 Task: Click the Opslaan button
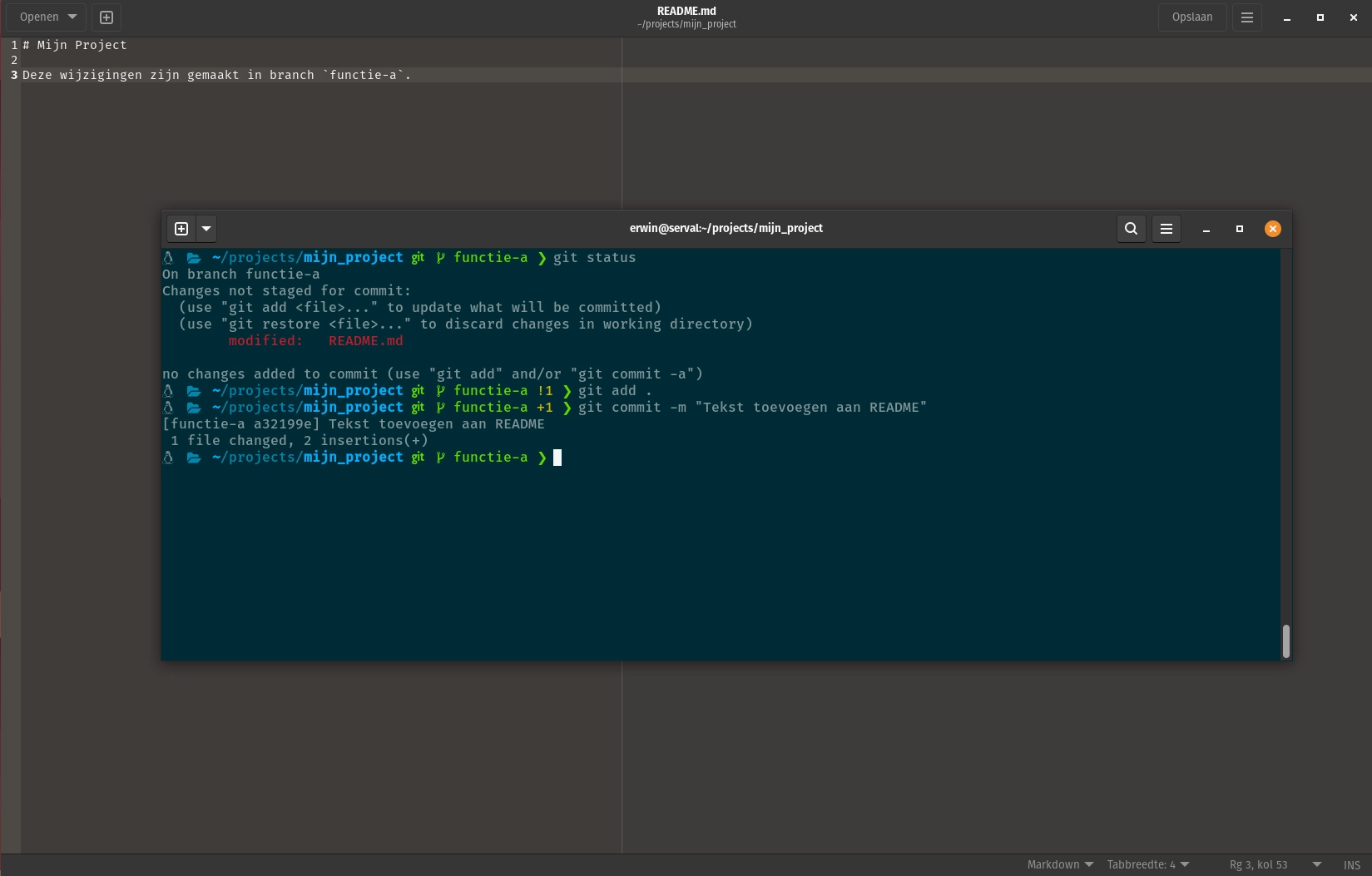click(1192, 17)
